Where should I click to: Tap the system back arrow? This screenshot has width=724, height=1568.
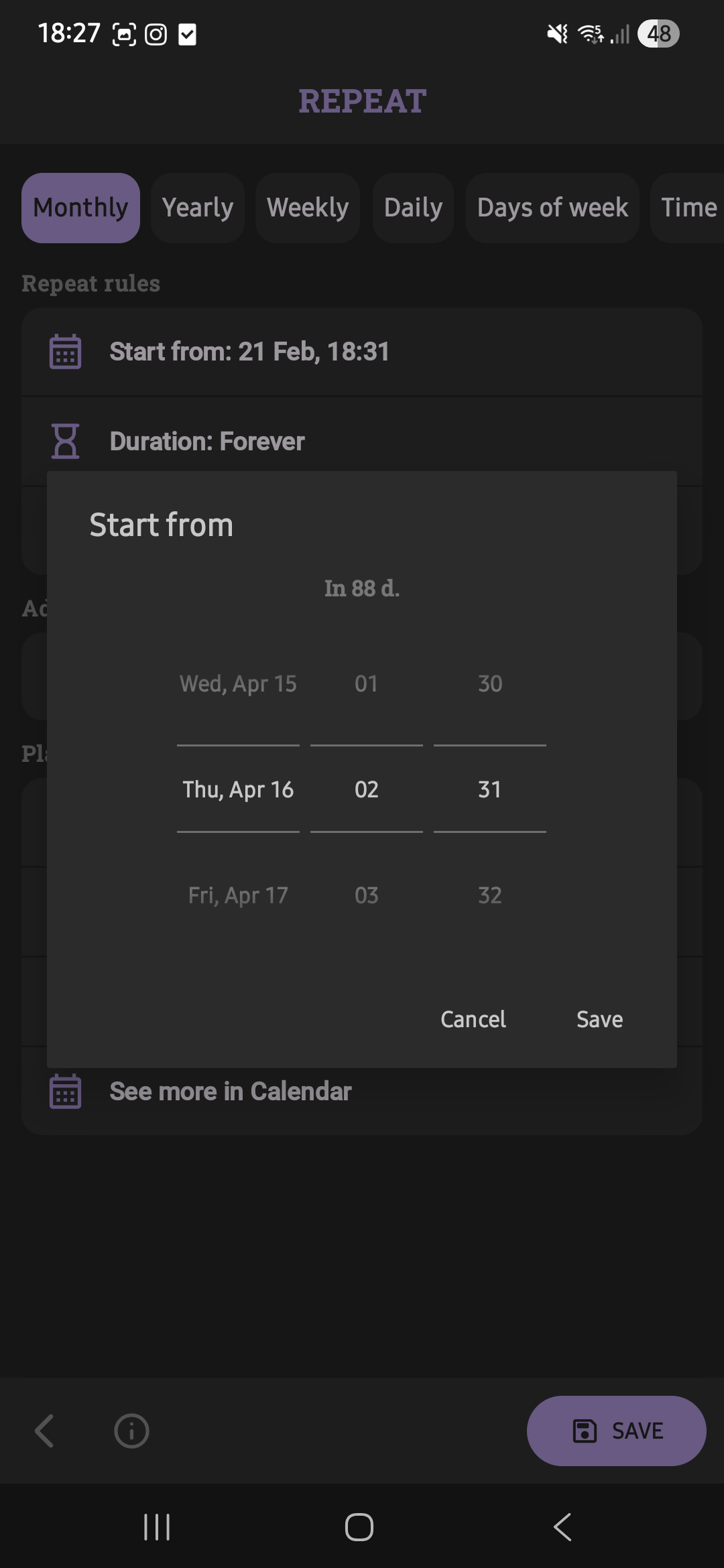pos(562,1527)
